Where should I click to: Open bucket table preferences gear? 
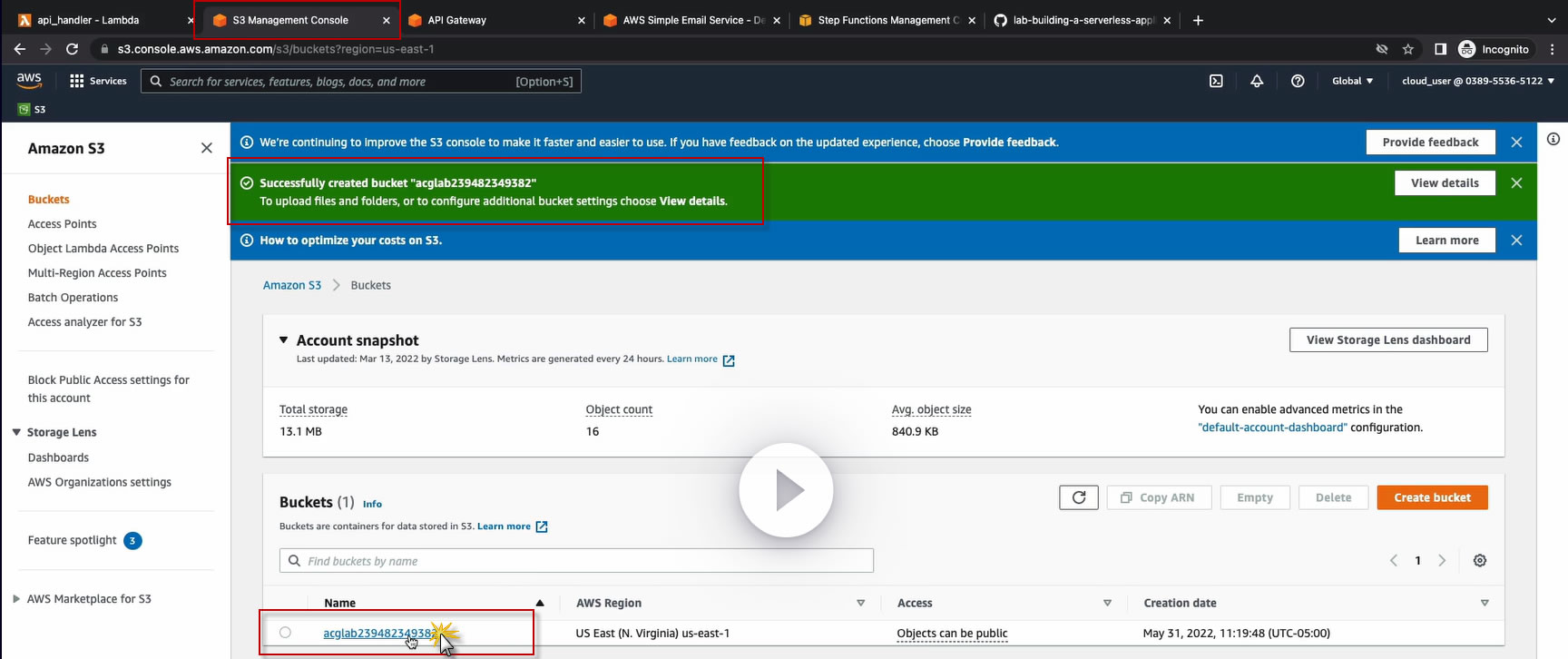(1480, 560)
